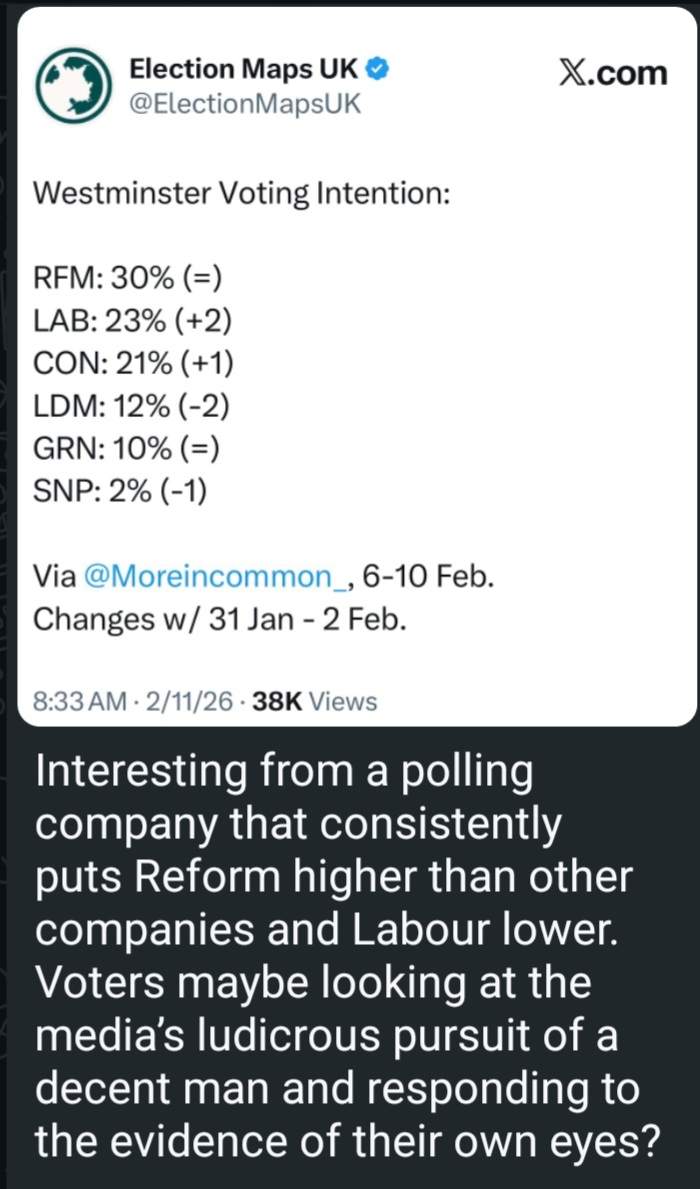The height and width of the screenshot is (1189, 700).
Task: Click the LDM: 12% poll line
Action: pos(132,406)
